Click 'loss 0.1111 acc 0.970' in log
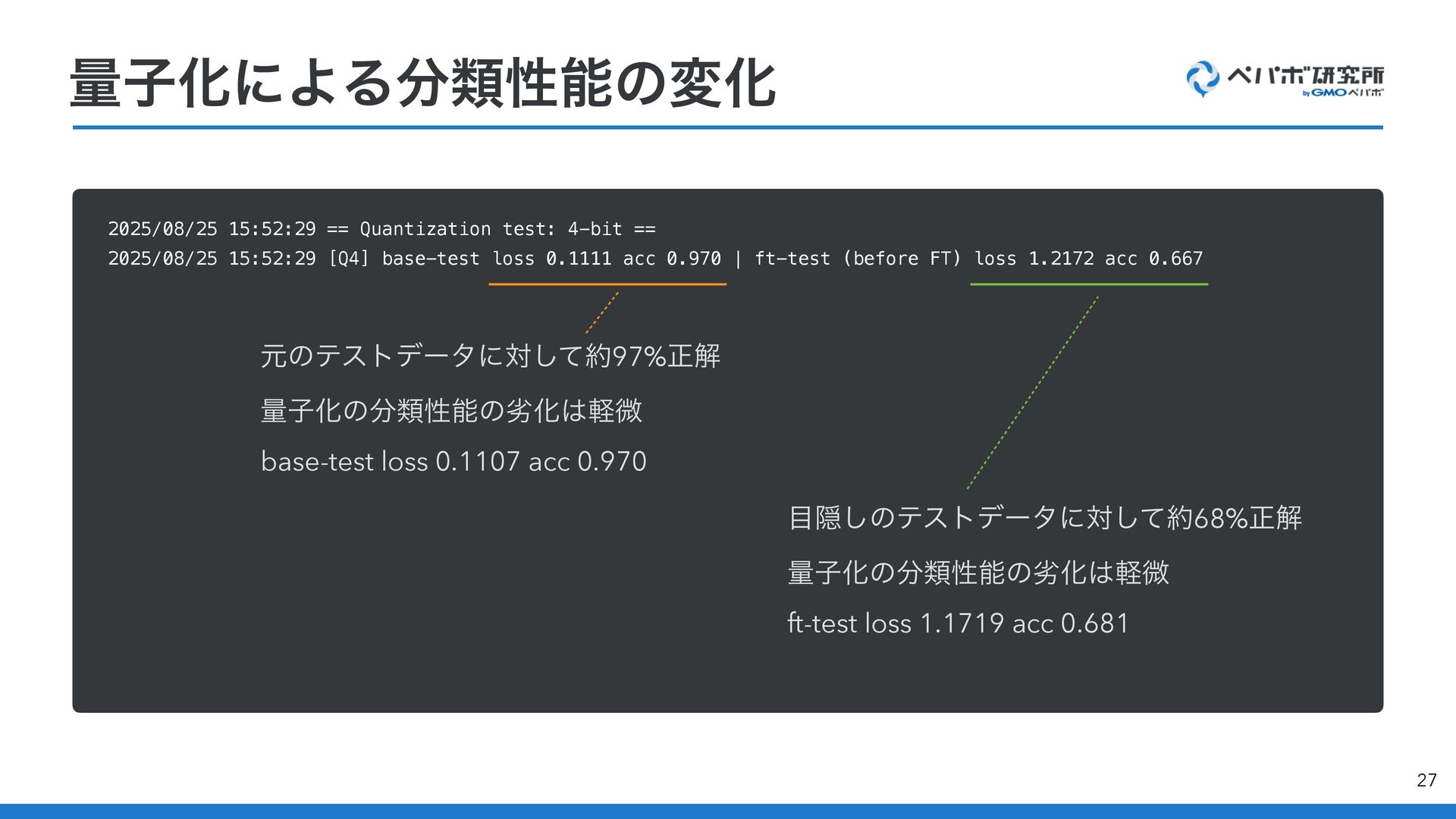 pyautogui.click(x=607, y=259)
